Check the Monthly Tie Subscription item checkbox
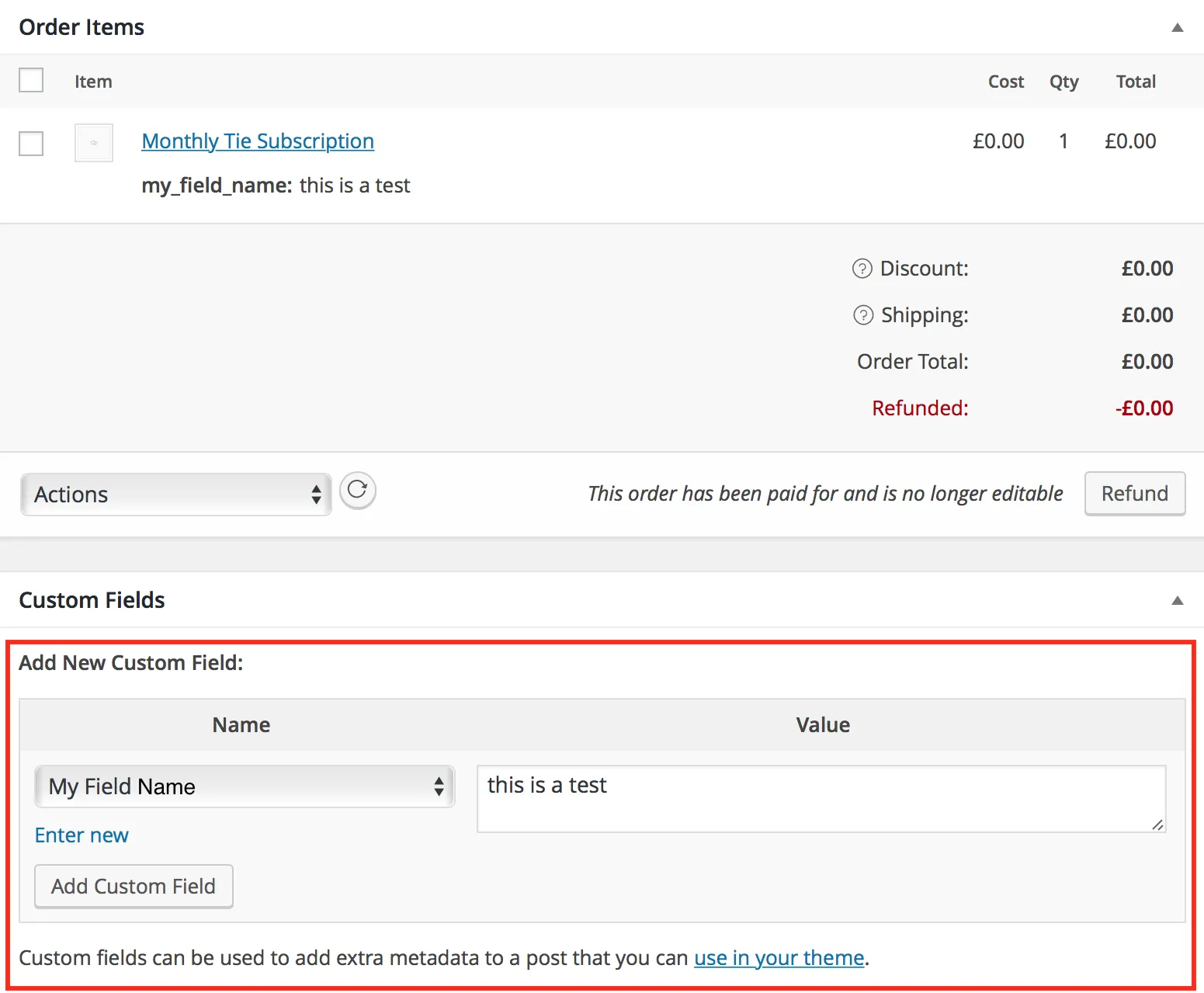 coord(31,143)
